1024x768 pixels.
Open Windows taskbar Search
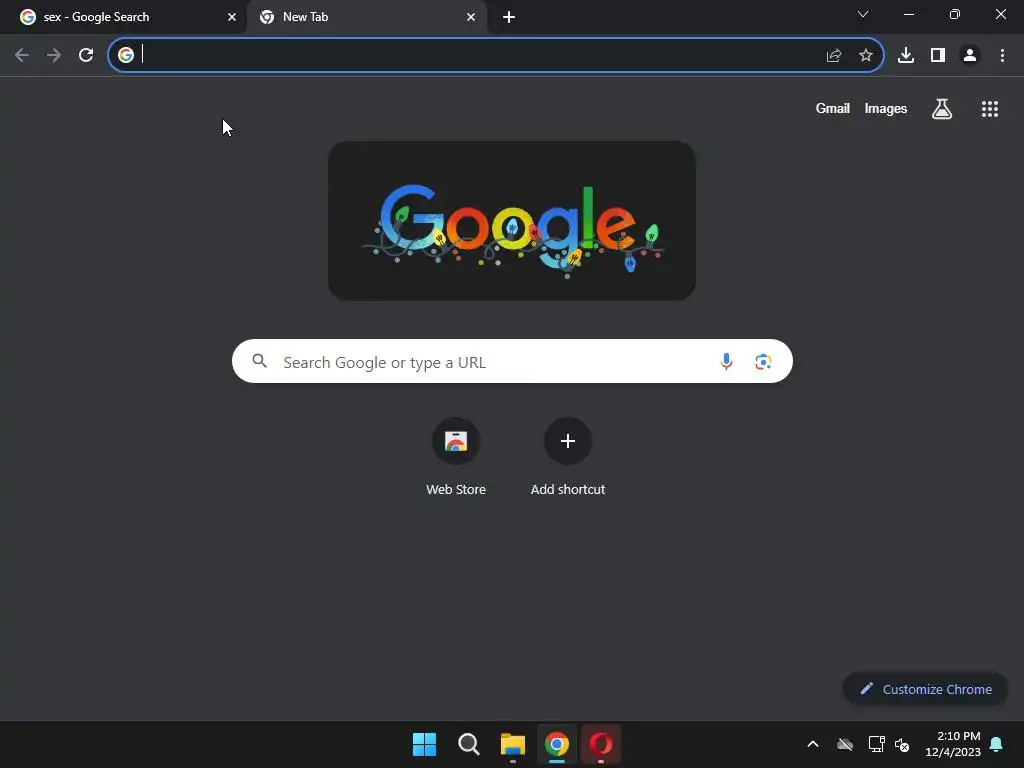[x=468, y=744]
